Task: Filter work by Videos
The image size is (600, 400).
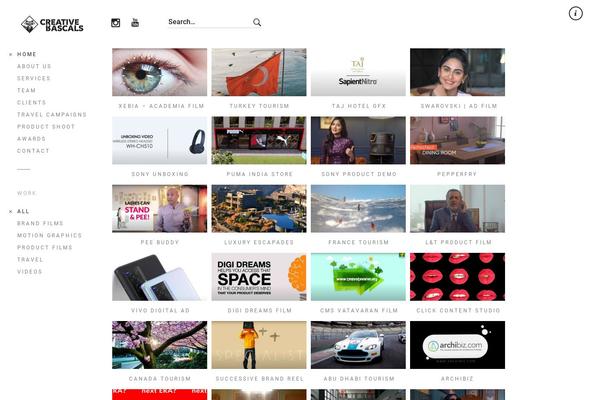Action: point(29,271)
